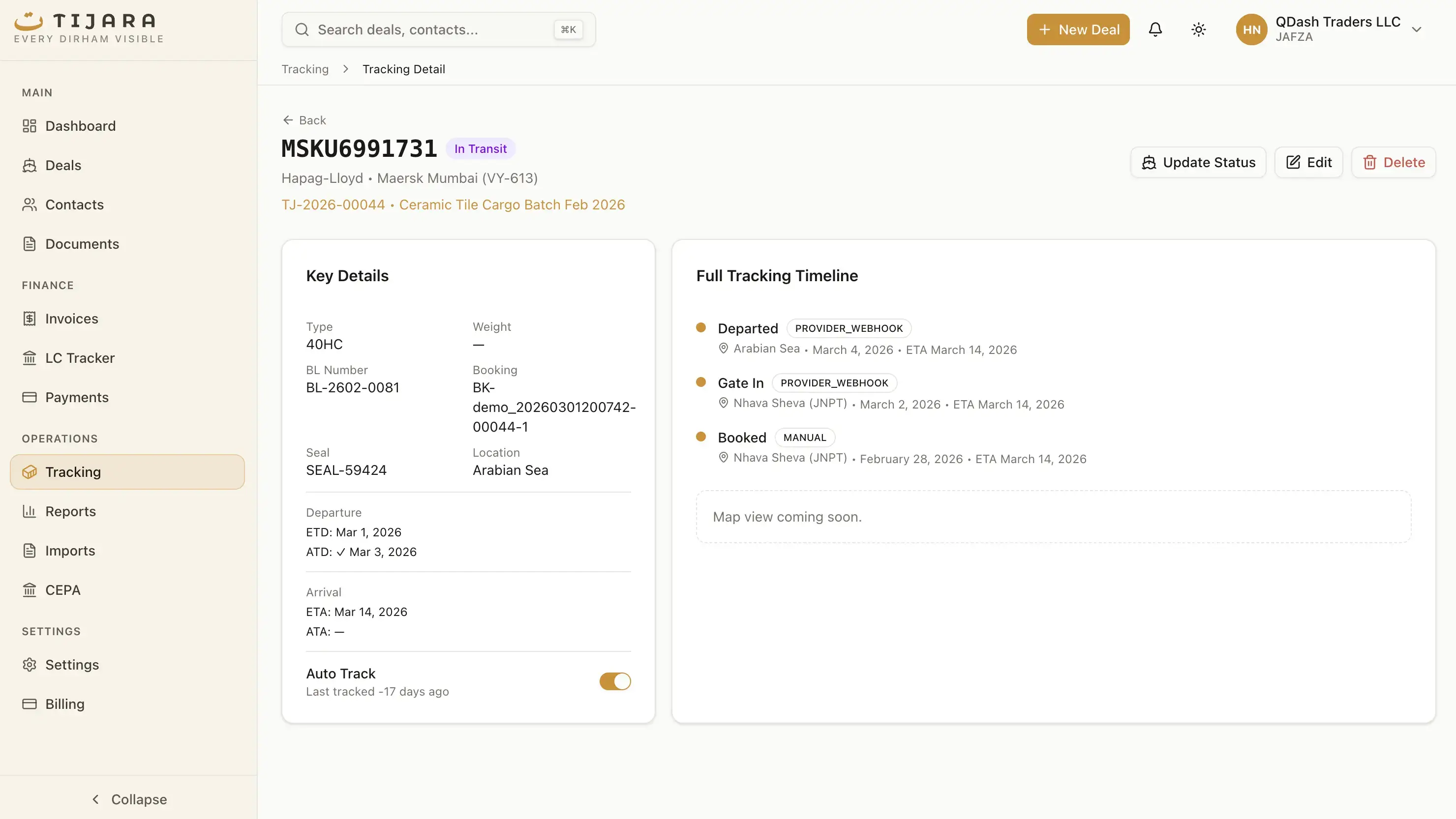Open Contacts from the sidebar
This screenshot has width=1456, height=819.
click(74, 204)
